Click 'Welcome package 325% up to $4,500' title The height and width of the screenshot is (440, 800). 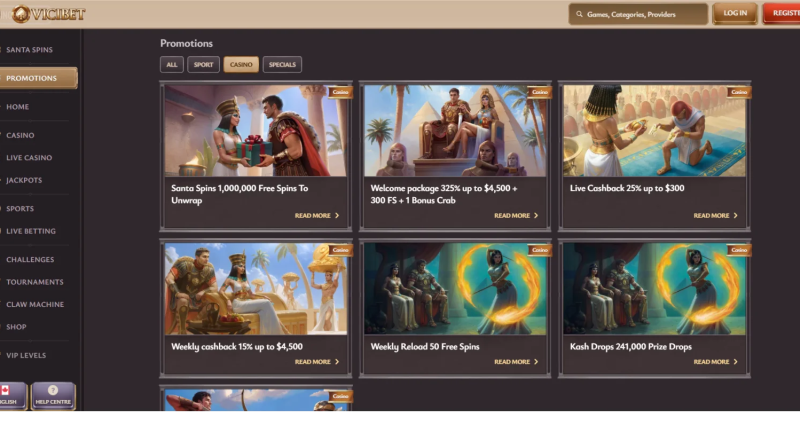pos(444,194)
